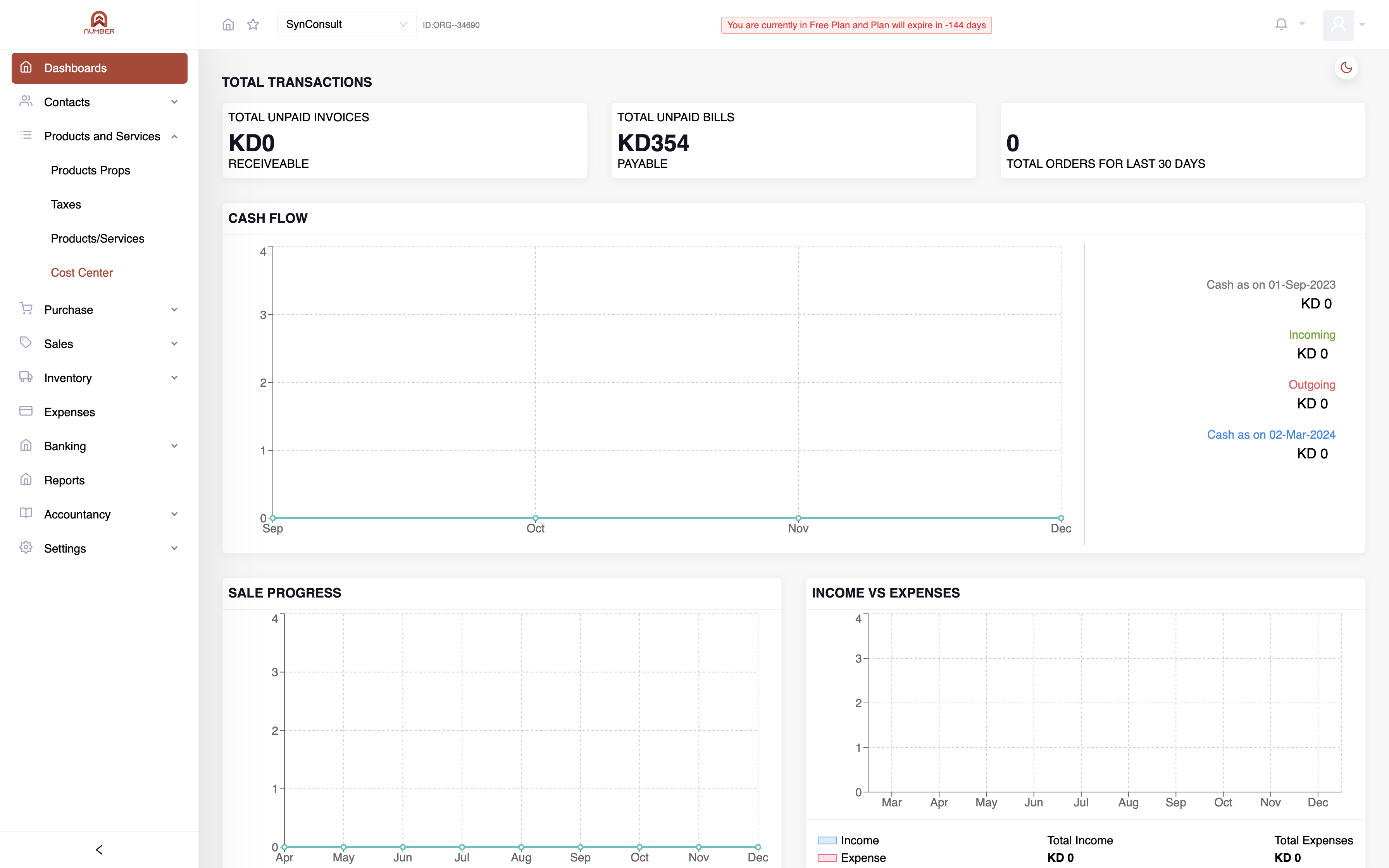This screenshot has width=1389, height=868.
Task: Click the home icon in top bar
Action: [228, 25]
